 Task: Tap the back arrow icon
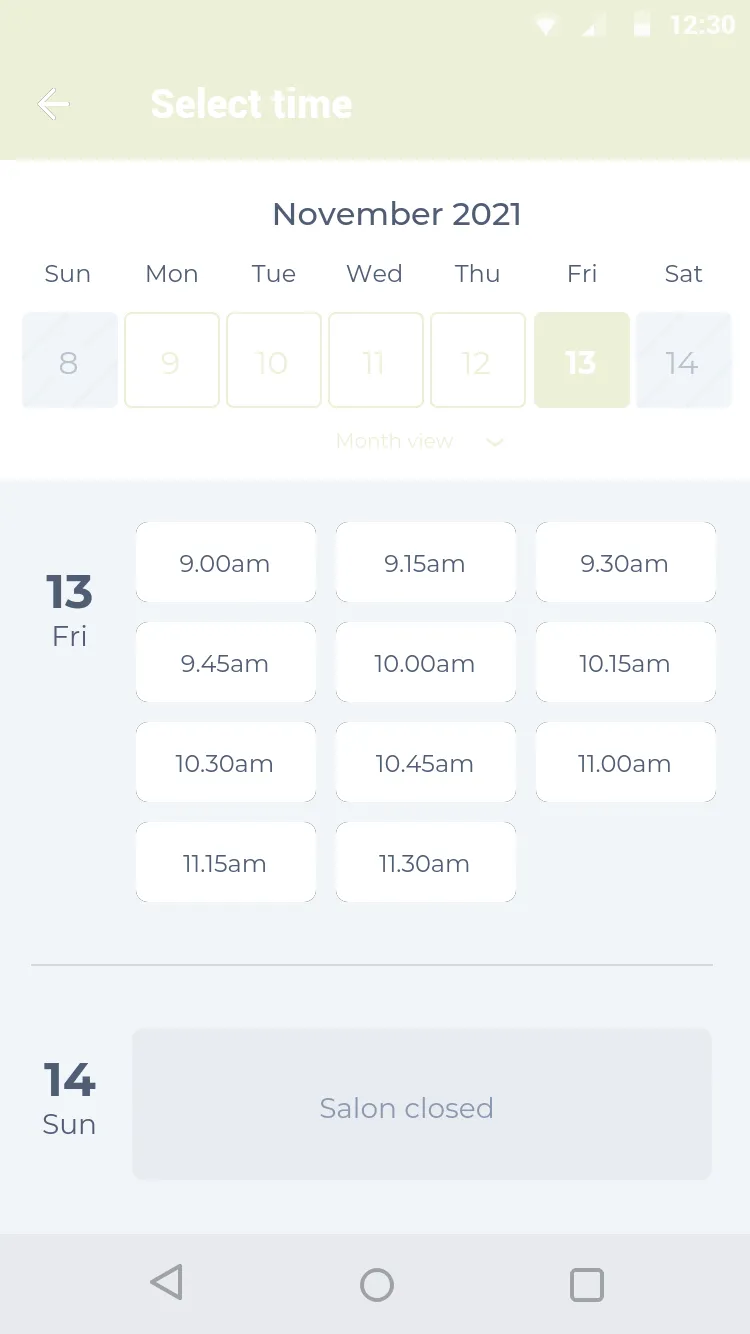tap(53, 104)
